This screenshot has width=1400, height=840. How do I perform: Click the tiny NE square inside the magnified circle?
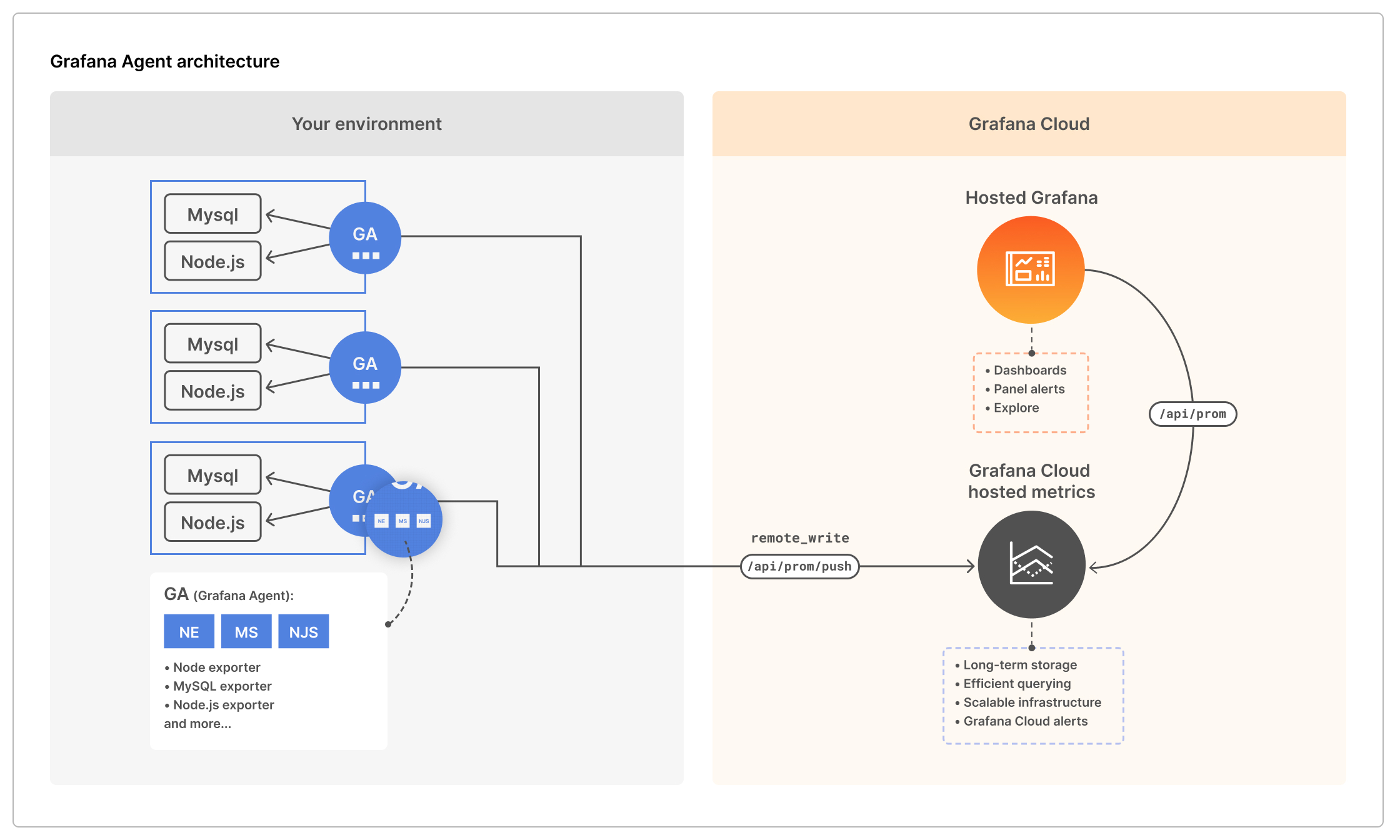pyautogui.click(x=381, y=521)
